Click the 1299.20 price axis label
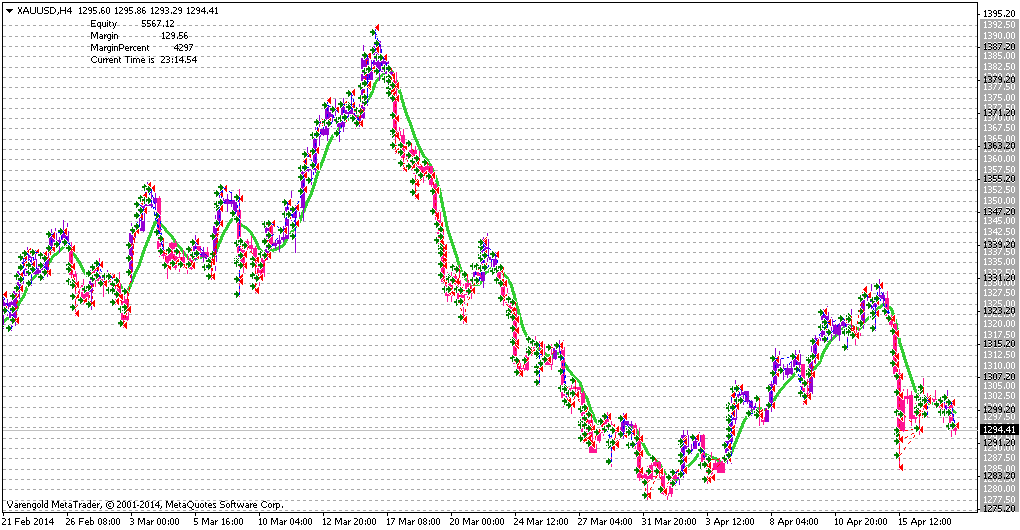The width and height of the screenshot is (1020, 530). point(999,410)
